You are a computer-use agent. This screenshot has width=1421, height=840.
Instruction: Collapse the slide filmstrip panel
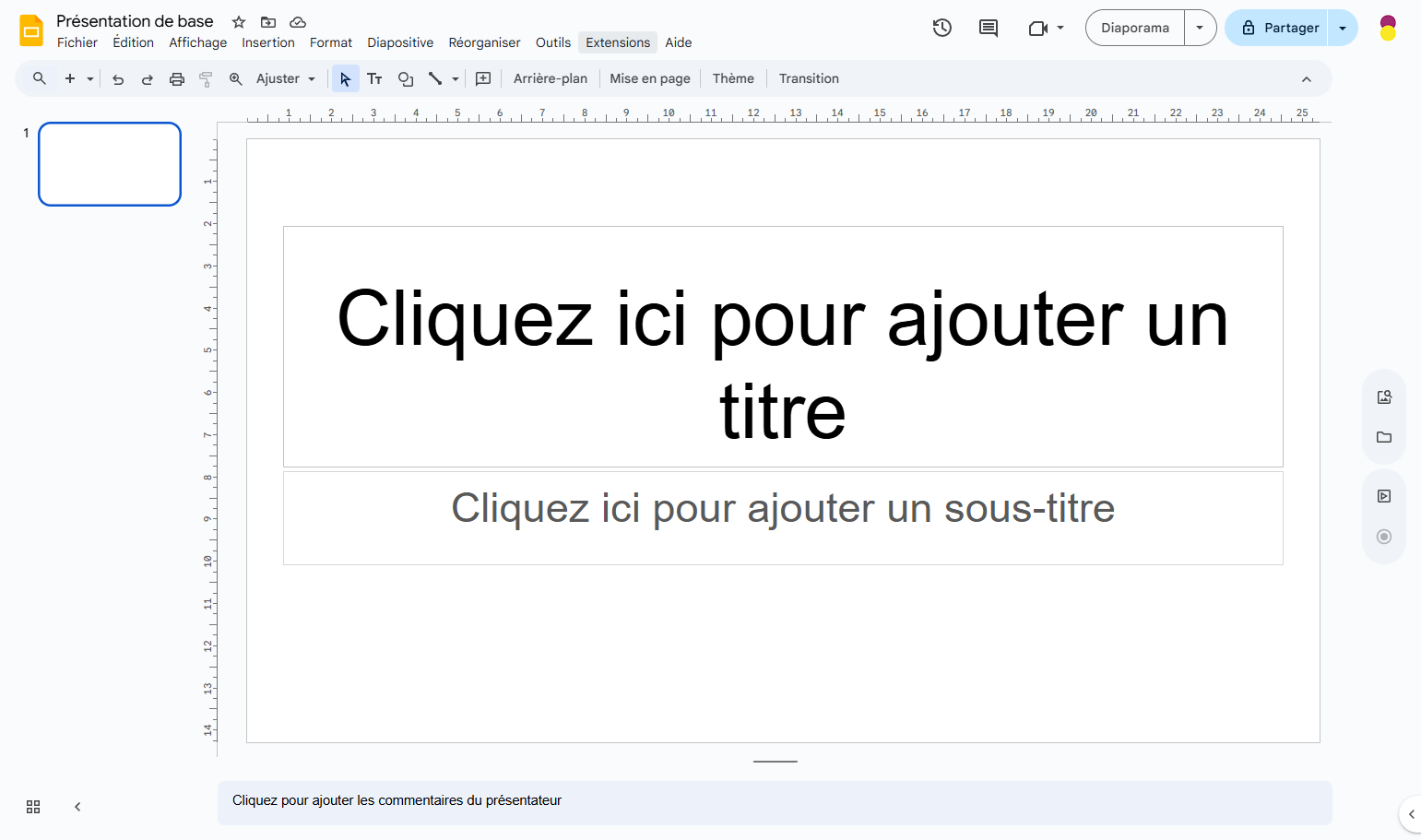[77, 807]
